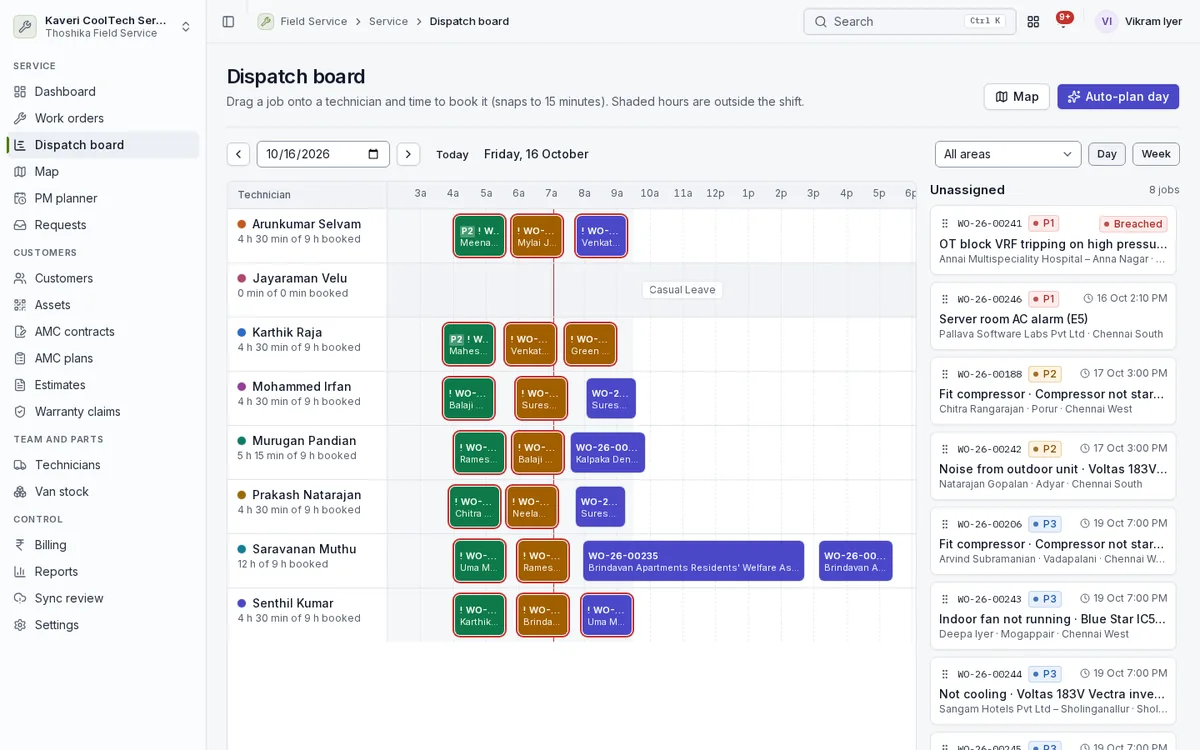This screenshot has width=1200, height=750.
Task: Select technician Arunkumar Selvam
Action: click(x=306, y=224)
